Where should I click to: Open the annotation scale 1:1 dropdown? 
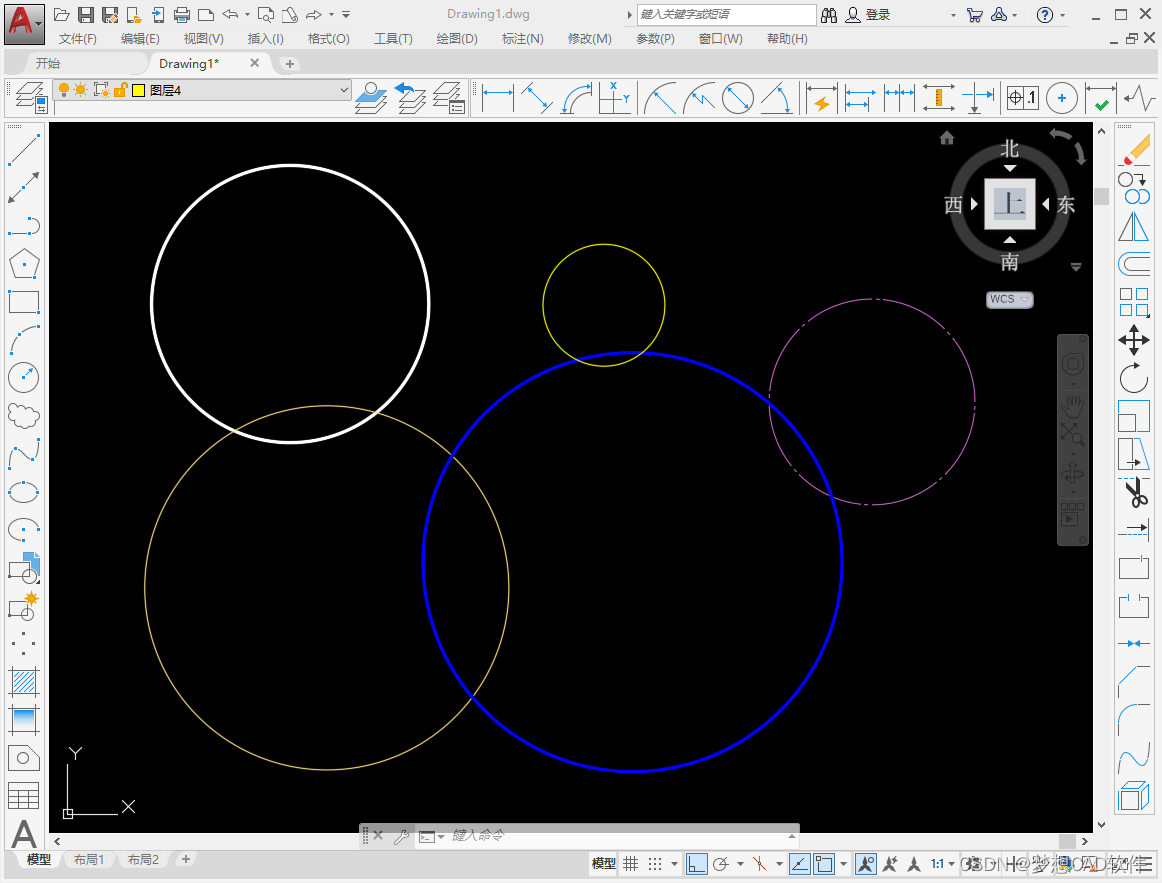943,864
